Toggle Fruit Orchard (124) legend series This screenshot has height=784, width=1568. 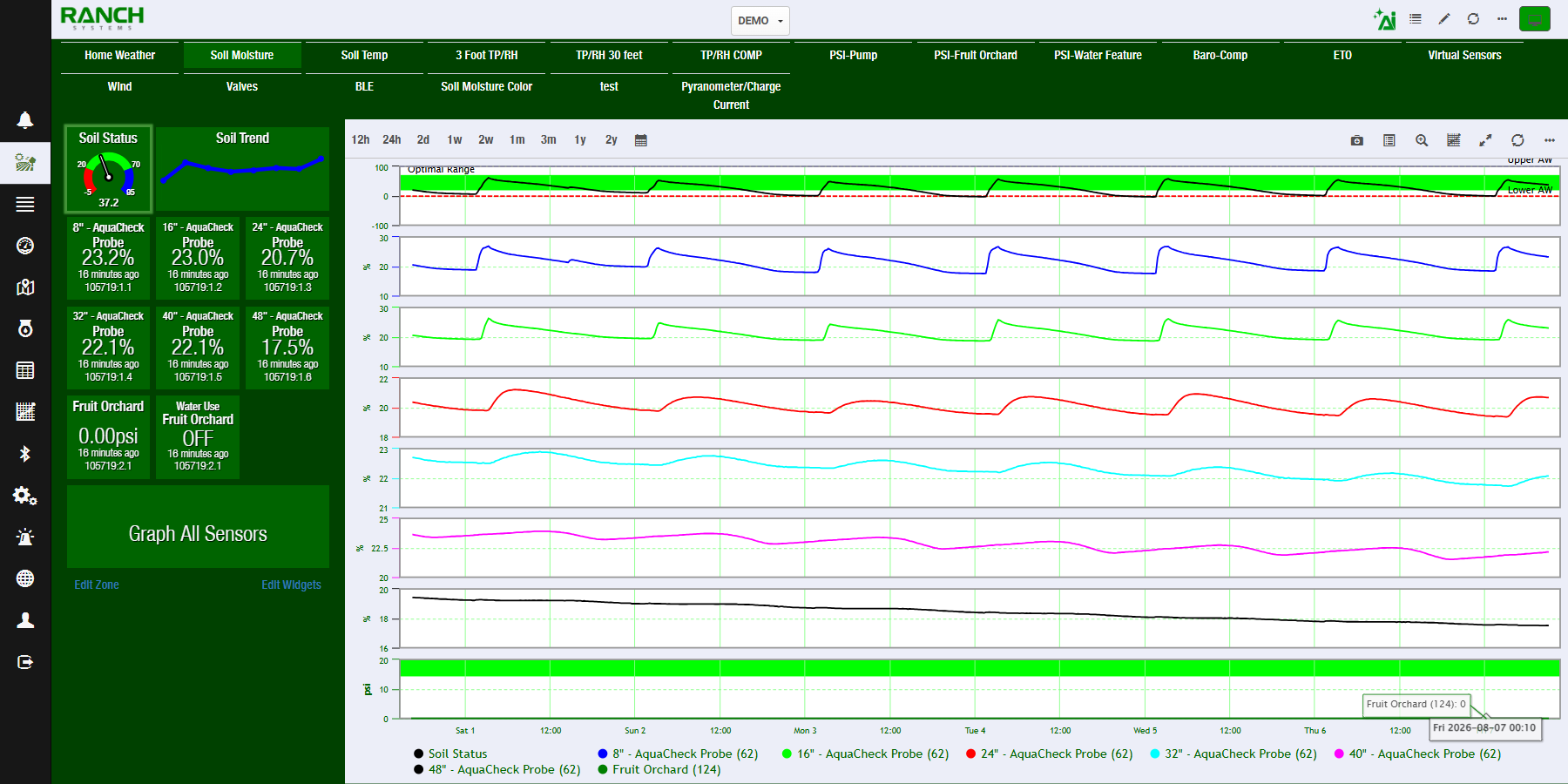[659, 769]
